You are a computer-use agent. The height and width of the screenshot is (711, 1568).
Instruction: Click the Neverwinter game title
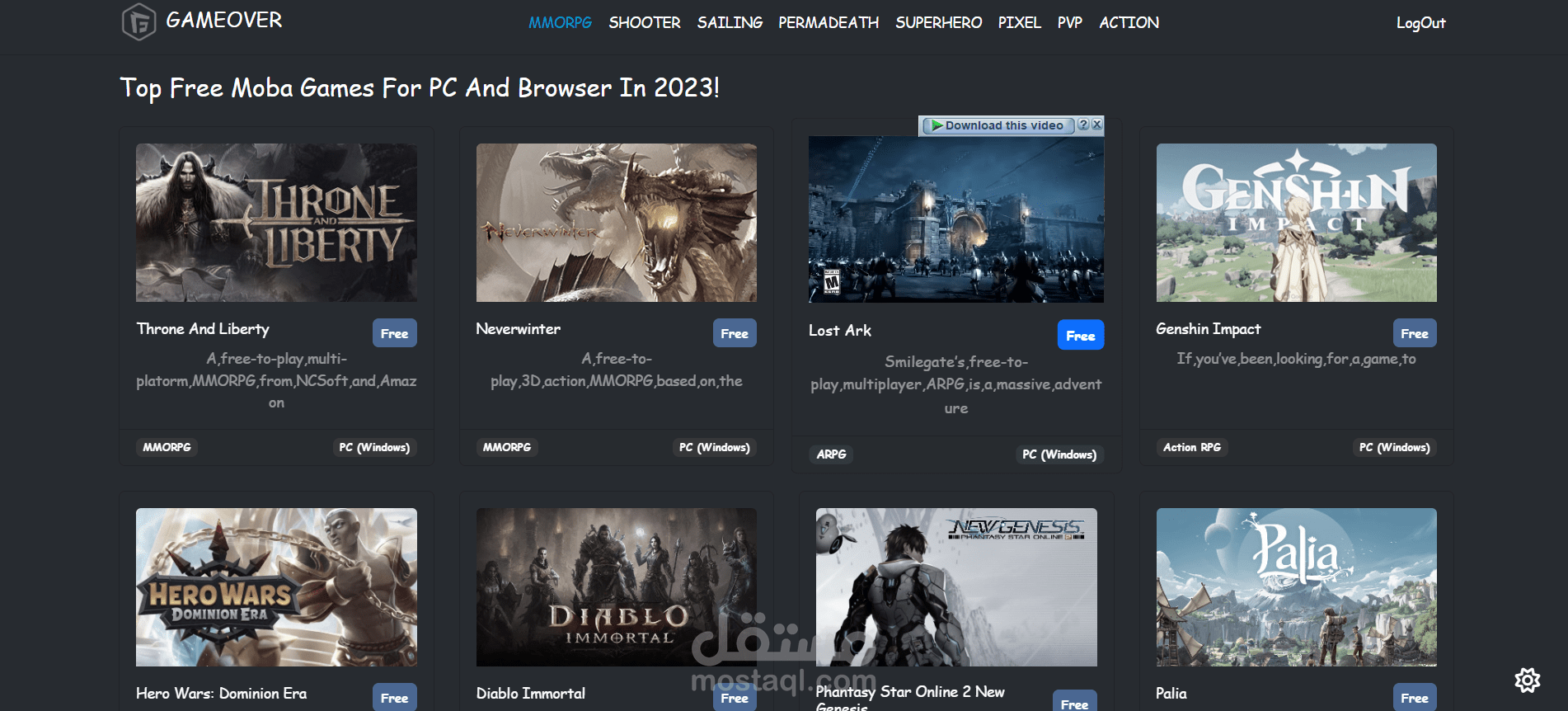tap(519, 329)
